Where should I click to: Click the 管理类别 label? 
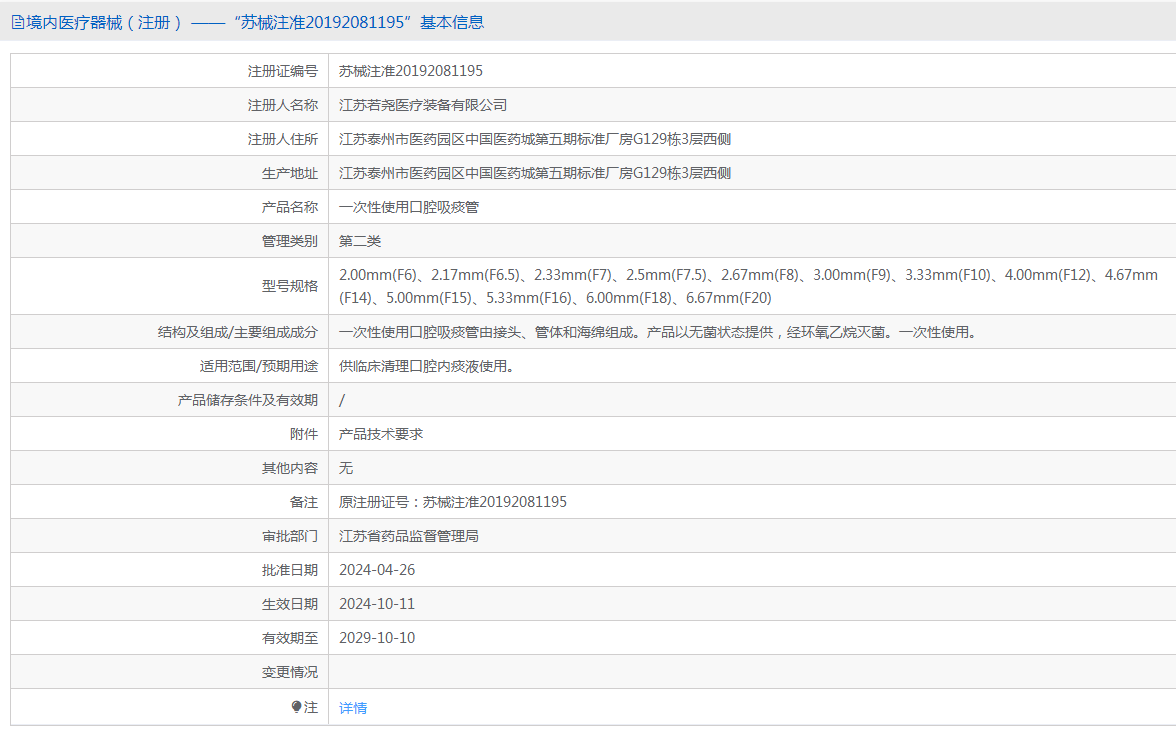pyautogui.click(x=290, y=241)
